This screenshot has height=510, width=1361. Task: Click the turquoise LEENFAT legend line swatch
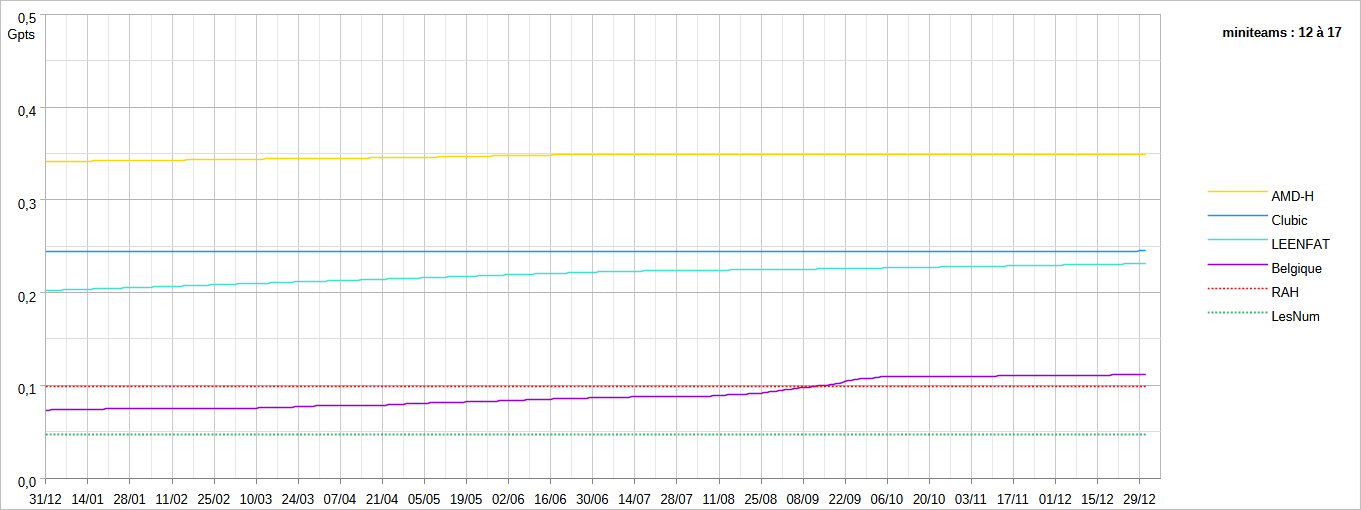click(1237, 239)
